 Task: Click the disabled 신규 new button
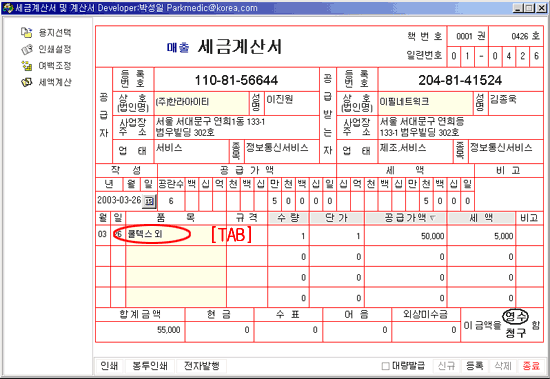pyautogui.click(x=447, y=366)
